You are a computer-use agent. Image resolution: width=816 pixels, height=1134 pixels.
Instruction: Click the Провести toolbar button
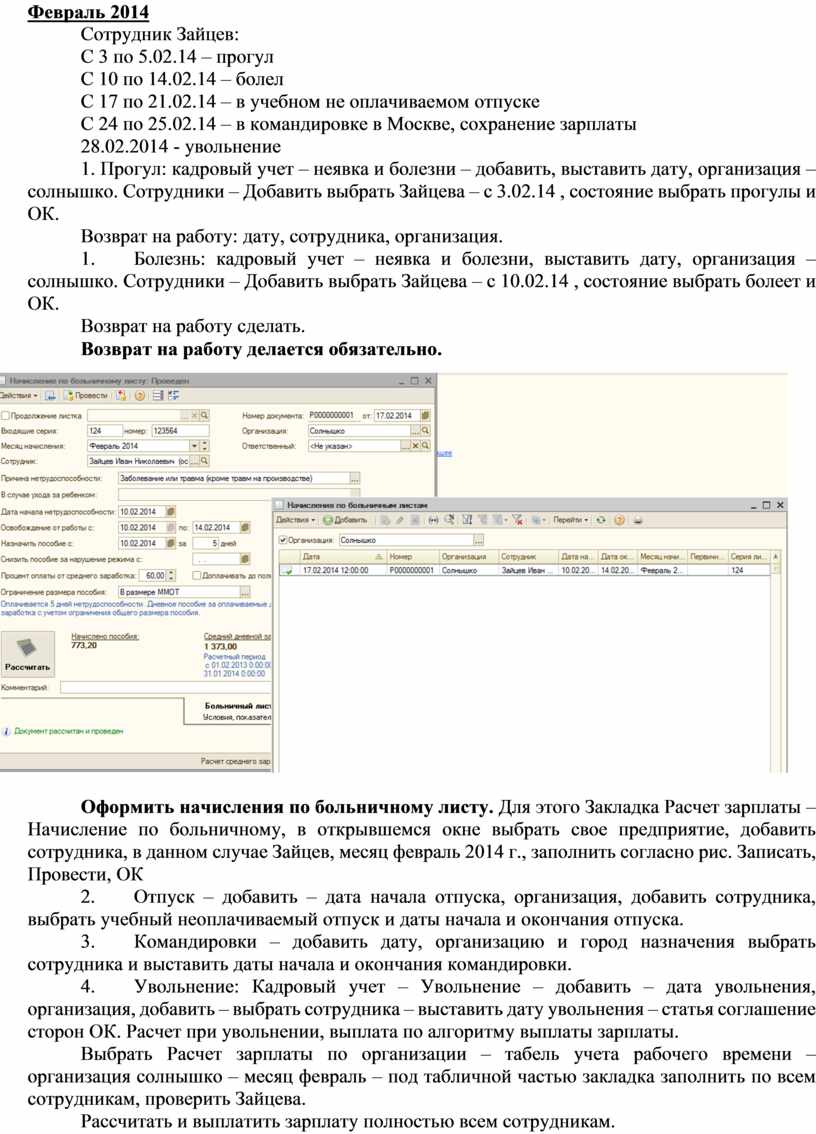pos(87,396)
